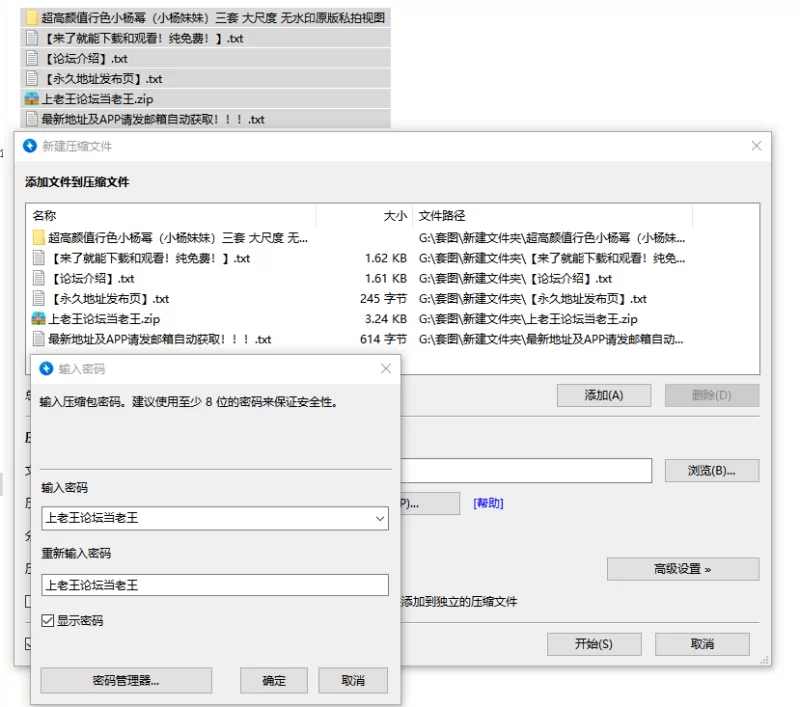Open the [帮助] help link
Viewport: 800px width, 707px height.
pos(488,503)
